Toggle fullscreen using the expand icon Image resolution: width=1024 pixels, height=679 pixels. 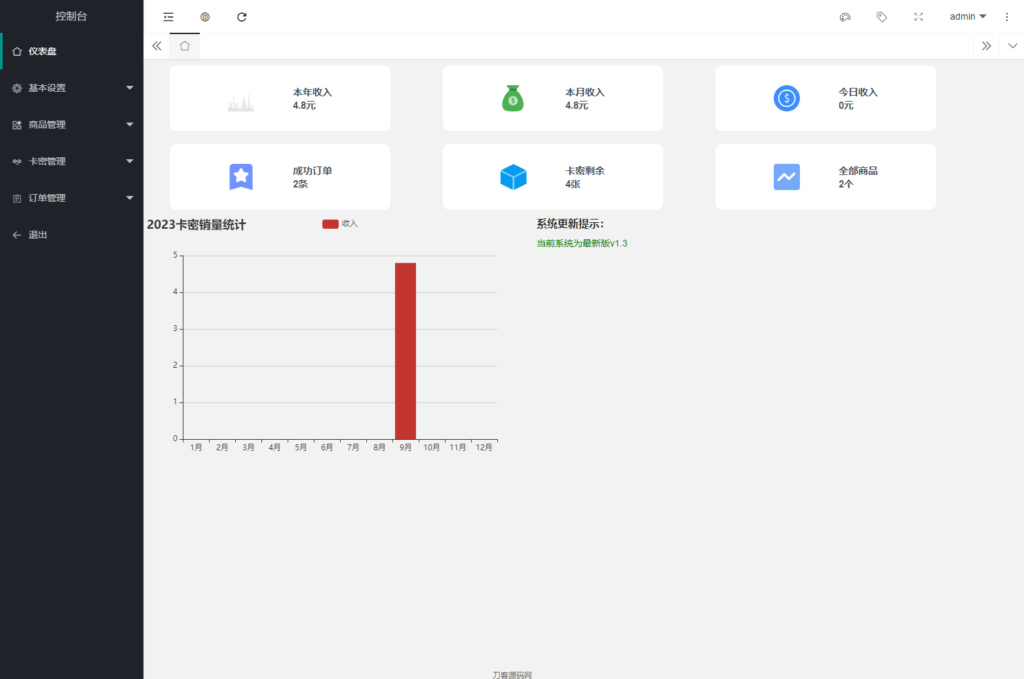coord(917,17)
